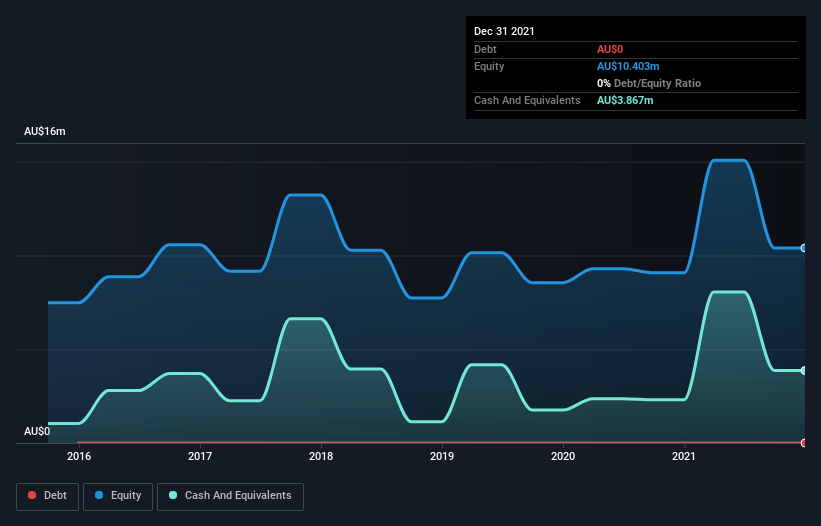
Task: Click the blue Equity legend dot
Action: coord(99,495)
